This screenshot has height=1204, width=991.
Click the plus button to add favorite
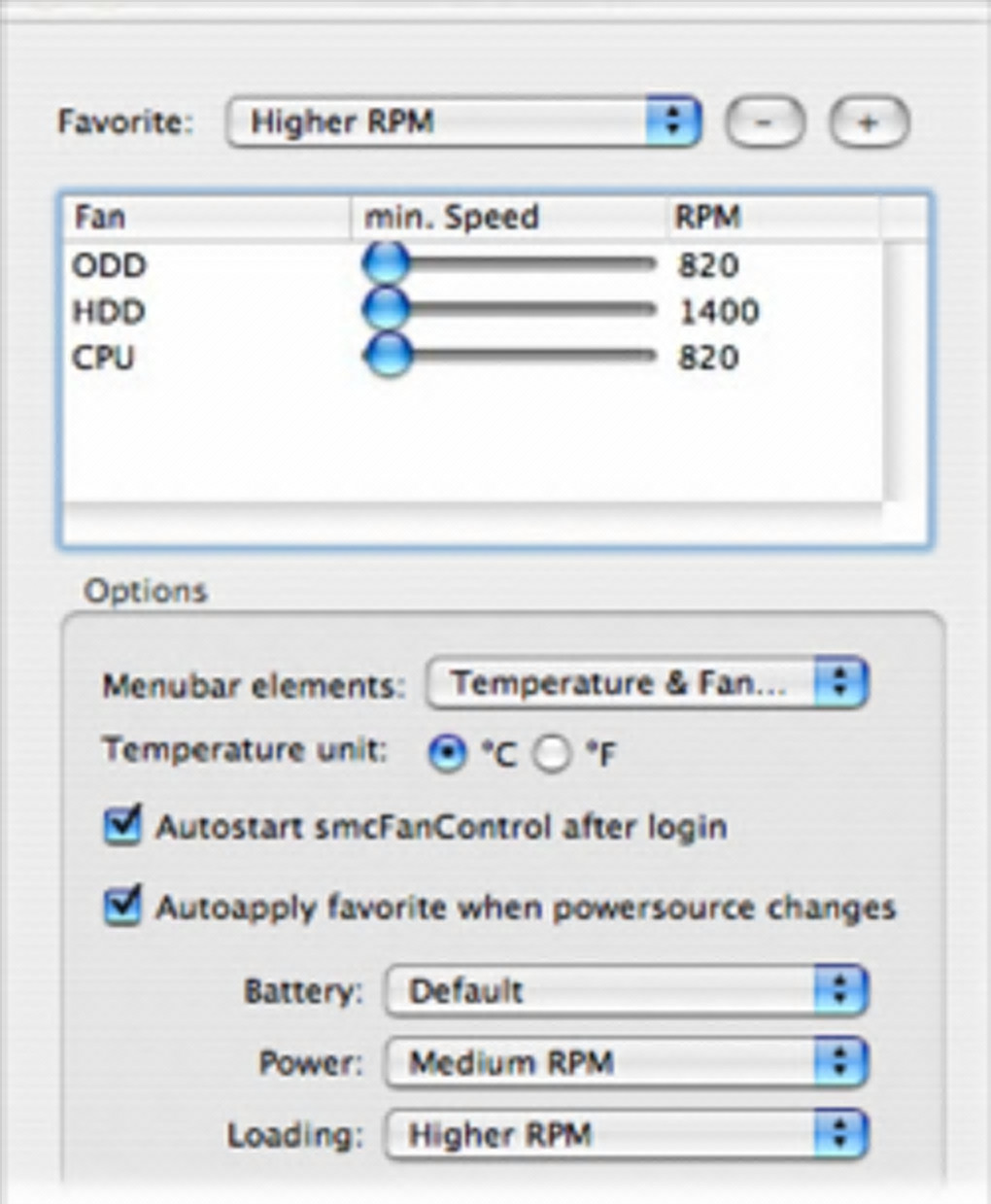tap(869, 123)
